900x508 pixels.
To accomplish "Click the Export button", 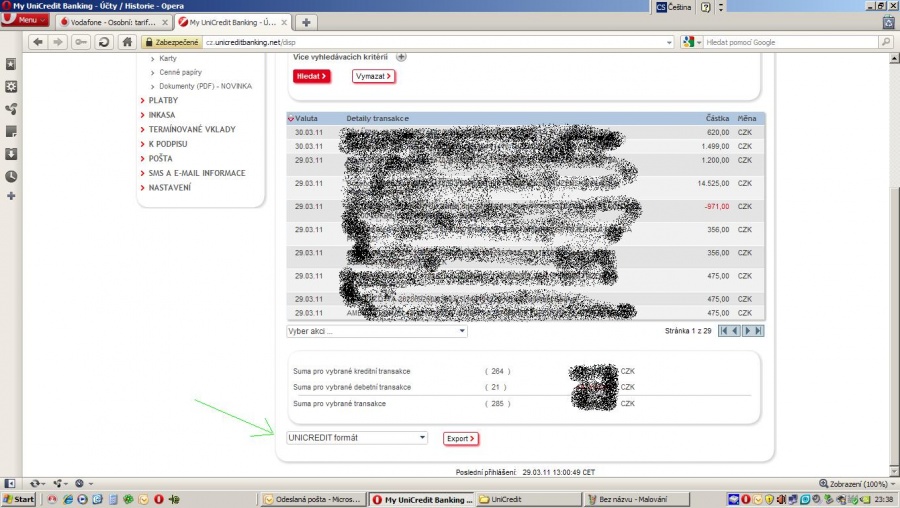I will pyautogui.click(x=461, y=439).
